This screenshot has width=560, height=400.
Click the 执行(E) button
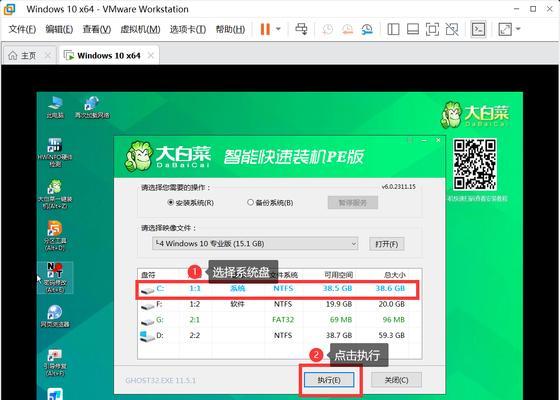coord(329,380)
